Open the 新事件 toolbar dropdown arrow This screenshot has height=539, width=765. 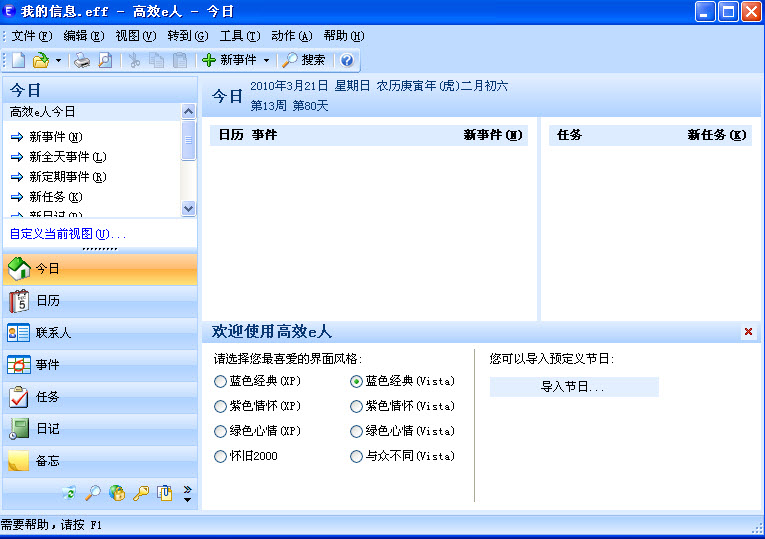pyautogui.click(x=266, y=60)
